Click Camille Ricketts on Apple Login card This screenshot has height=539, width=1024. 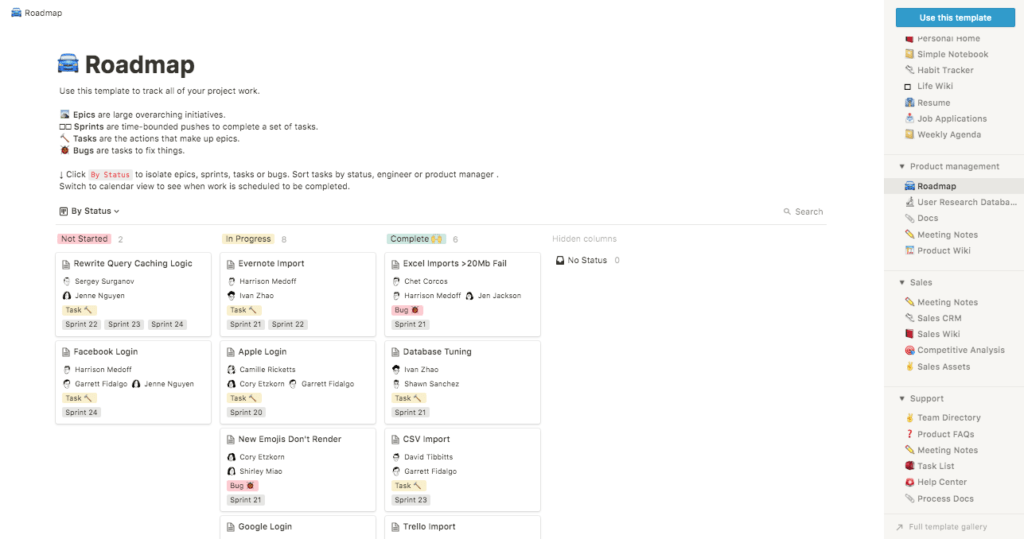pyautogui.click(x=267, y=370)
